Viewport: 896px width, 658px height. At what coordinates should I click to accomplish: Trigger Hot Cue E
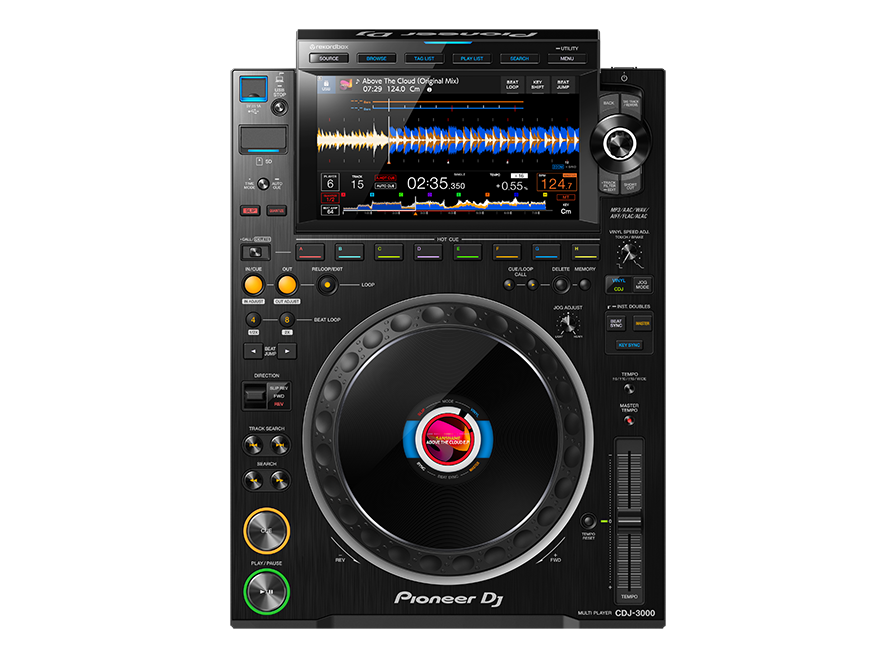point(467,251)
